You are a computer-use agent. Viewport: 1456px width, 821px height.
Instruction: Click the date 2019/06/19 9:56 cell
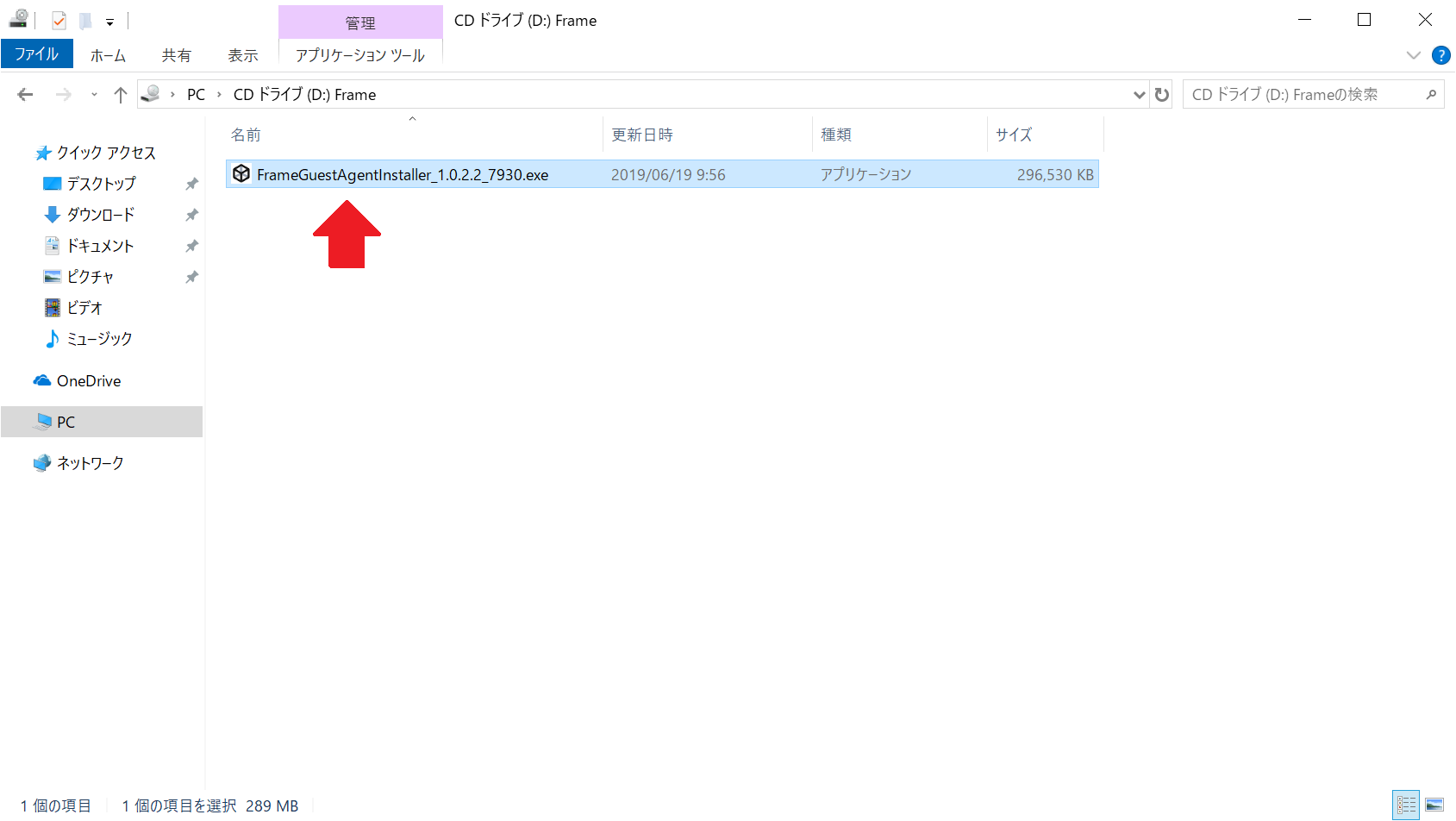(x=668, y=175)
